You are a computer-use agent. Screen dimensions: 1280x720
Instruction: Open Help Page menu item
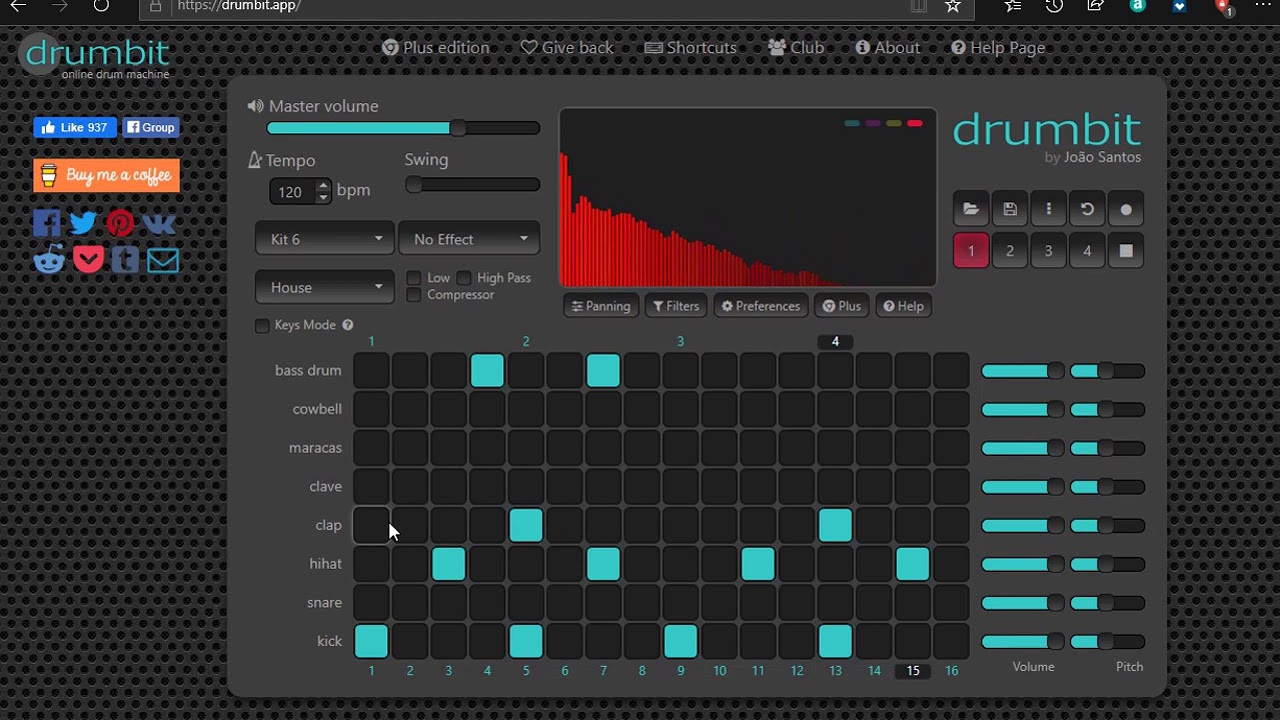pyautogui.click(x=998, y=48)
